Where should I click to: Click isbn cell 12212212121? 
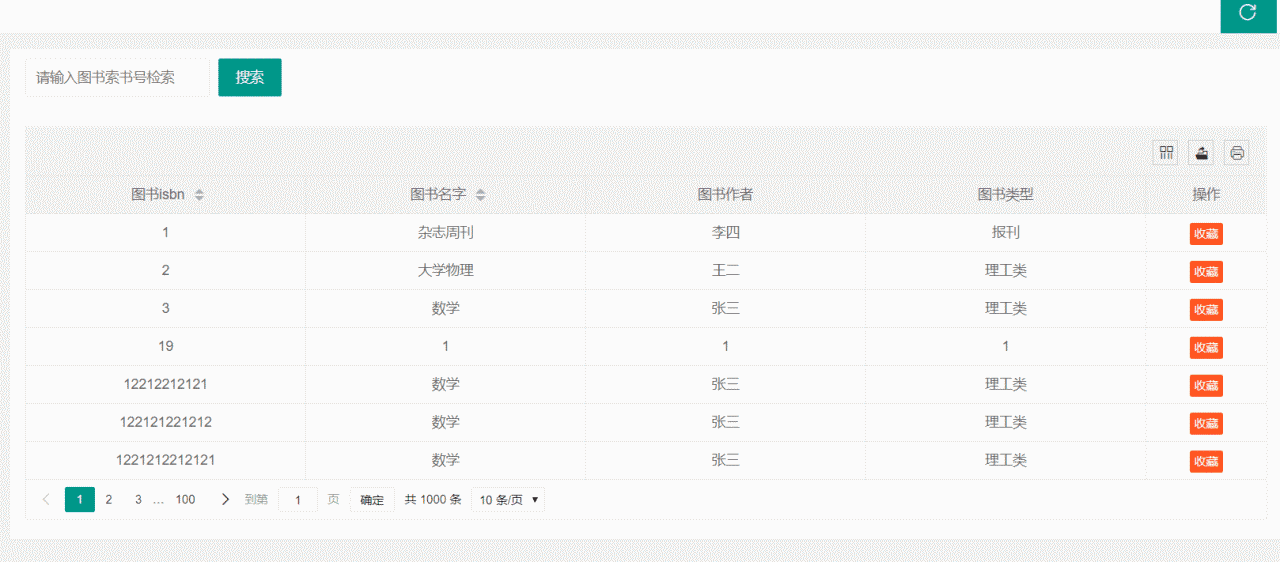pyautogui.click(x=165, y=384)
